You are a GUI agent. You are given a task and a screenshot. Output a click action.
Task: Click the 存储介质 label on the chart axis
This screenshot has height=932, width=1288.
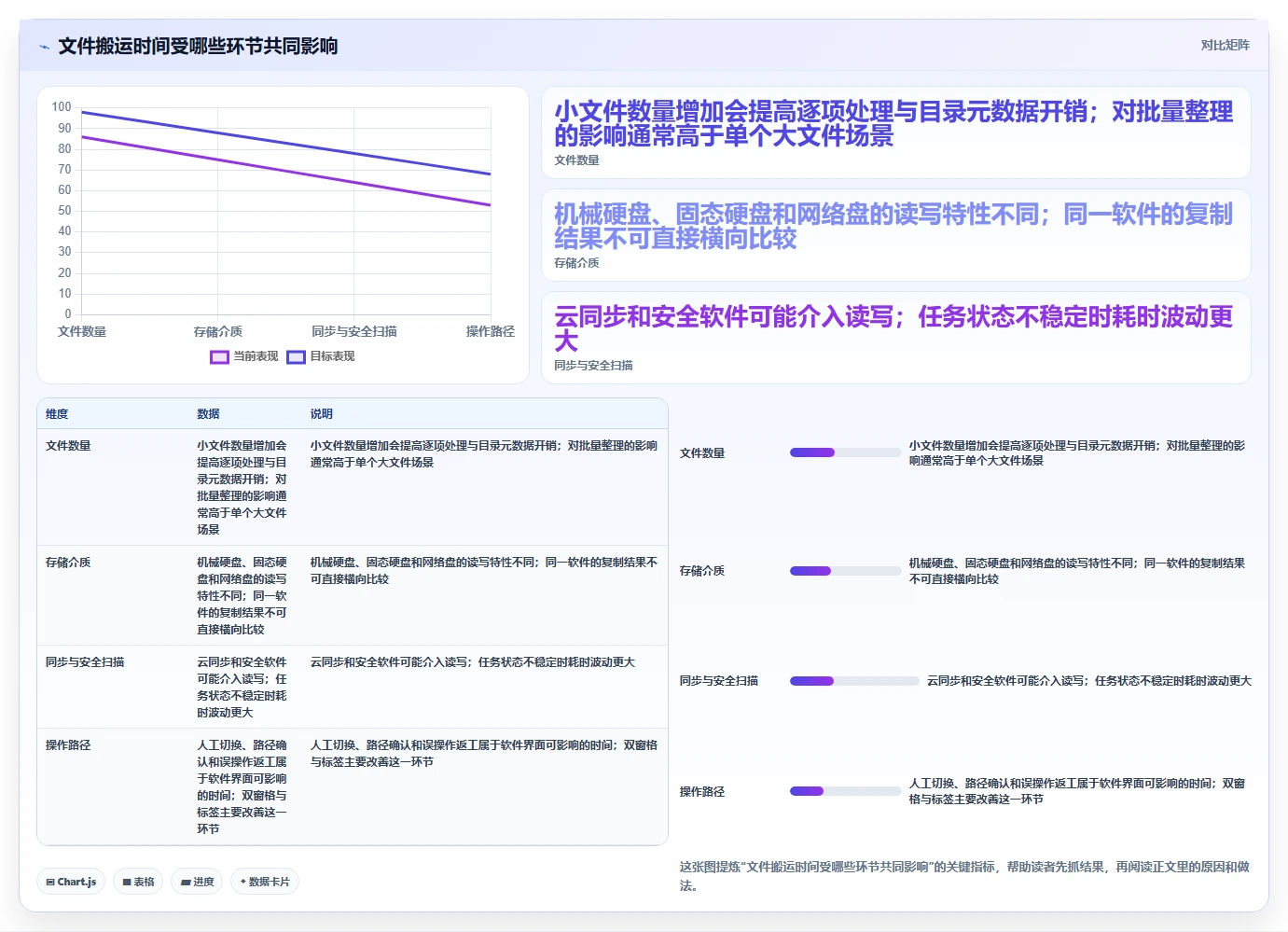pyautogui.click(x=218, y=331)
